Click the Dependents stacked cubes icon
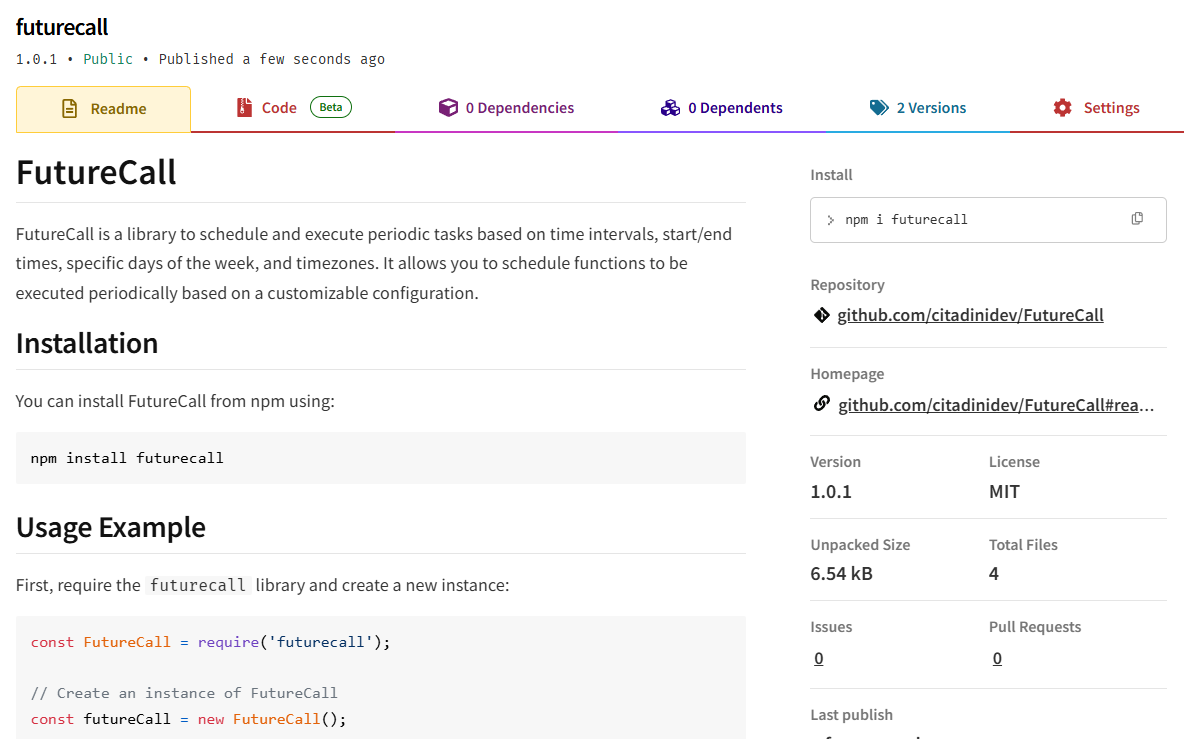Image resolution: width=1190 pixels, height=739 pixels. coord(670,108)
